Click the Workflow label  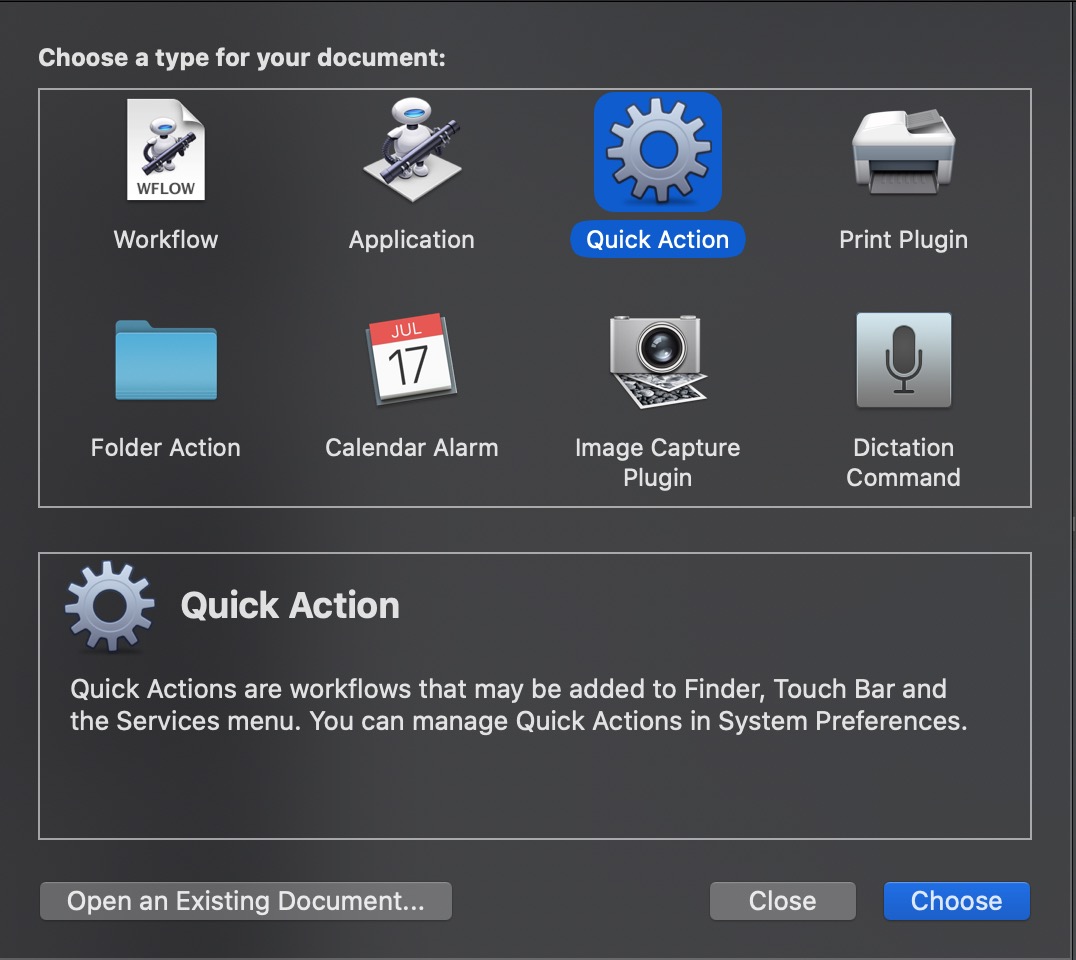pos(165,239)
